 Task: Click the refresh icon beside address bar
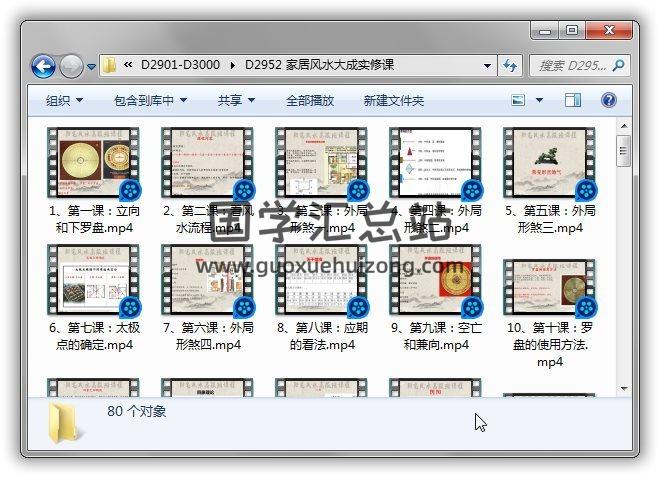[x=510, y=66]
